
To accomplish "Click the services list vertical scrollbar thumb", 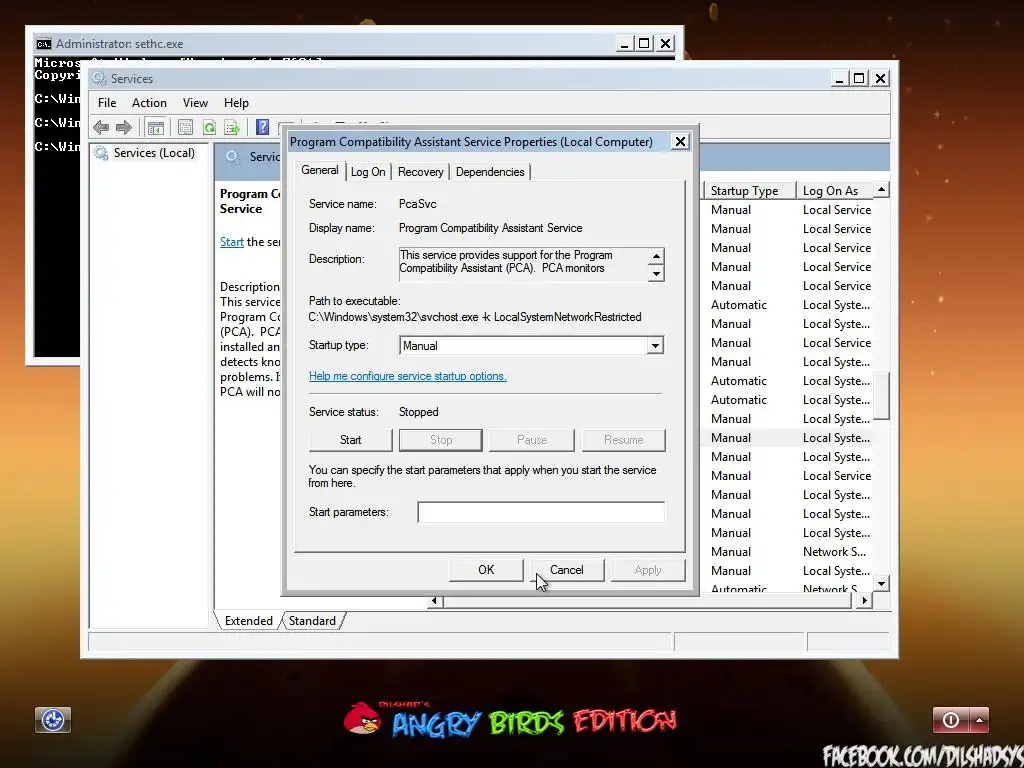I will 881,396.
